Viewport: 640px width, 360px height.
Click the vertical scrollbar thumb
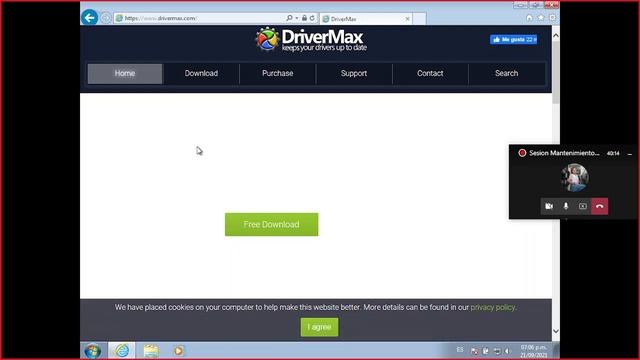pos(556,72)
